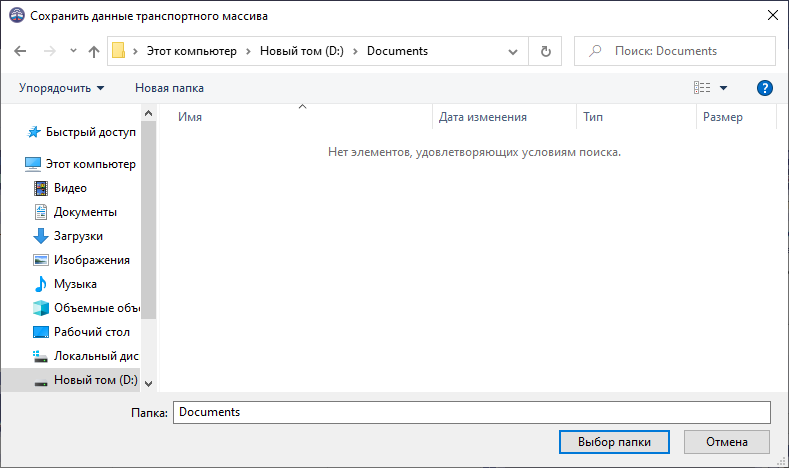Viewport: 789px width, 468px height.
Task: Open the 'Видео' folder
Action: pos(70,188)
